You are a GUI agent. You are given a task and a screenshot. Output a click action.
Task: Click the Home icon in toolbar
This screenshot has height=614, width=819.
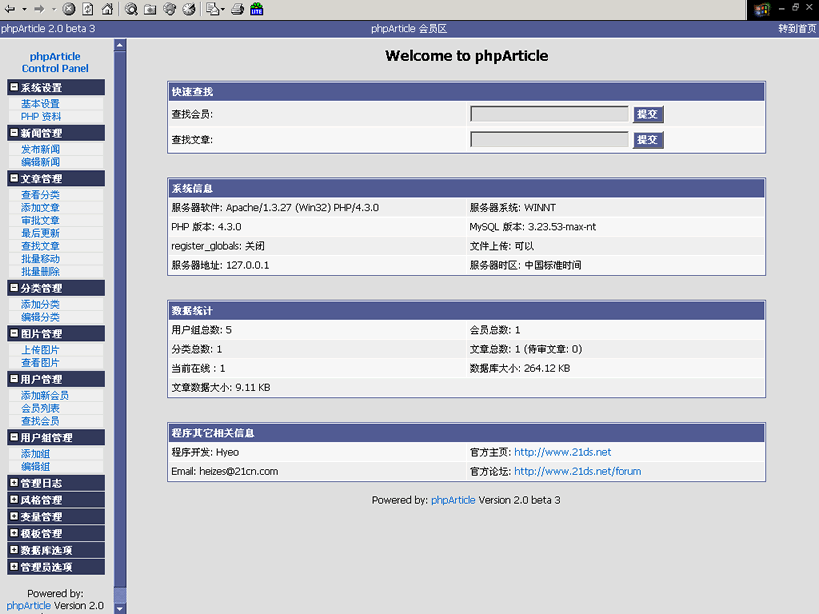pyautogui.click(x=107, y=9)
